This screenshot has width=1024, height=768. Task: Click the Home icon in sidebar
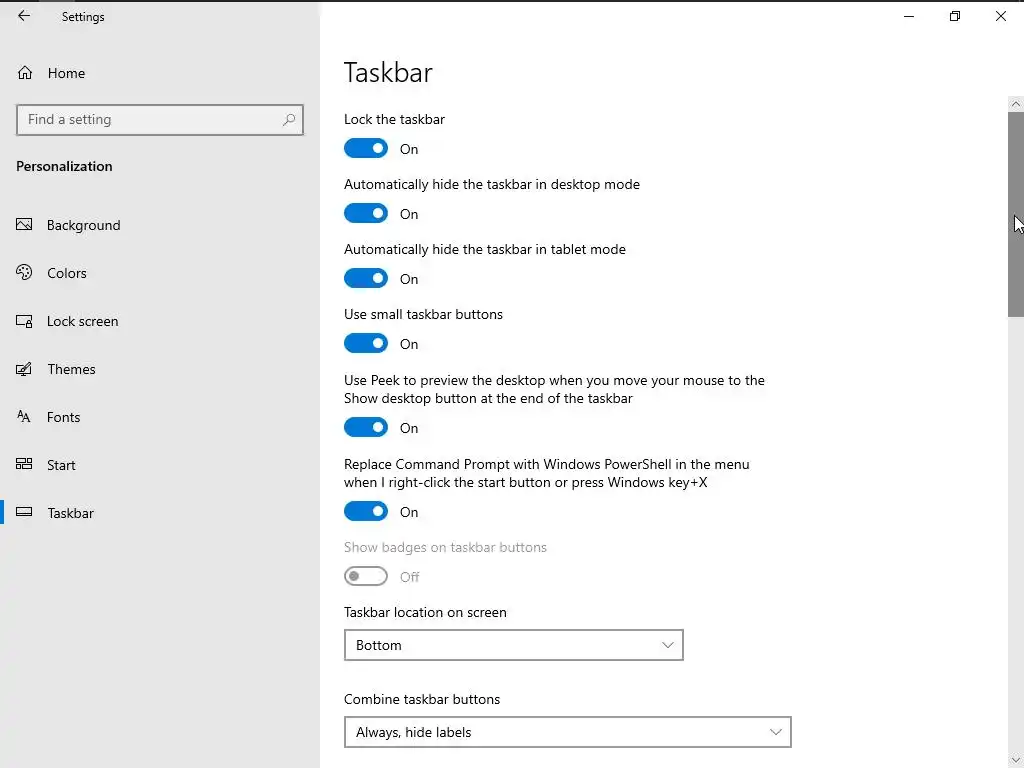point(25,73)
